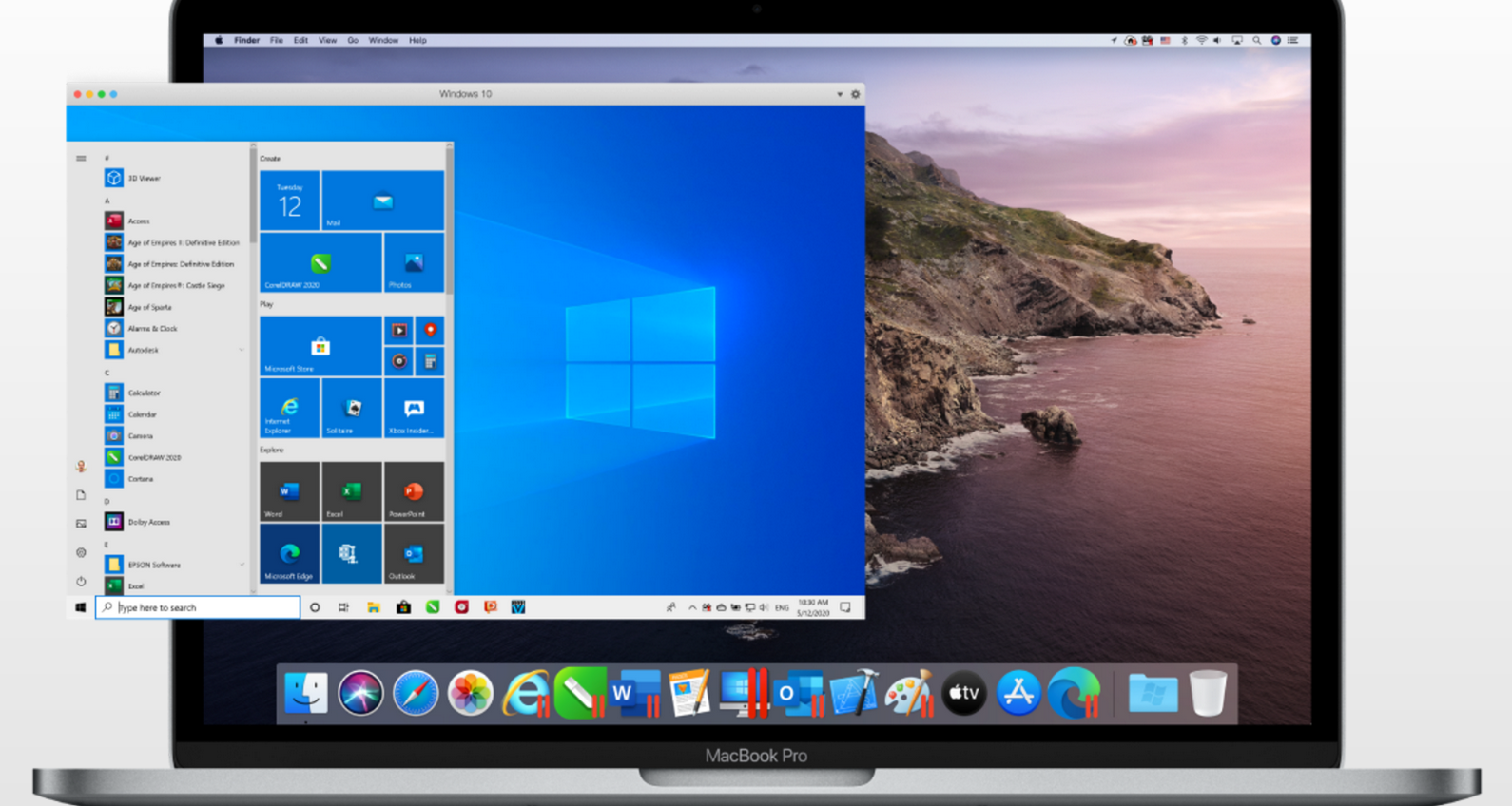Open the Mail tile in Start menu
1512x806 pixels.
pyautogui.click(x=382, y=201)
